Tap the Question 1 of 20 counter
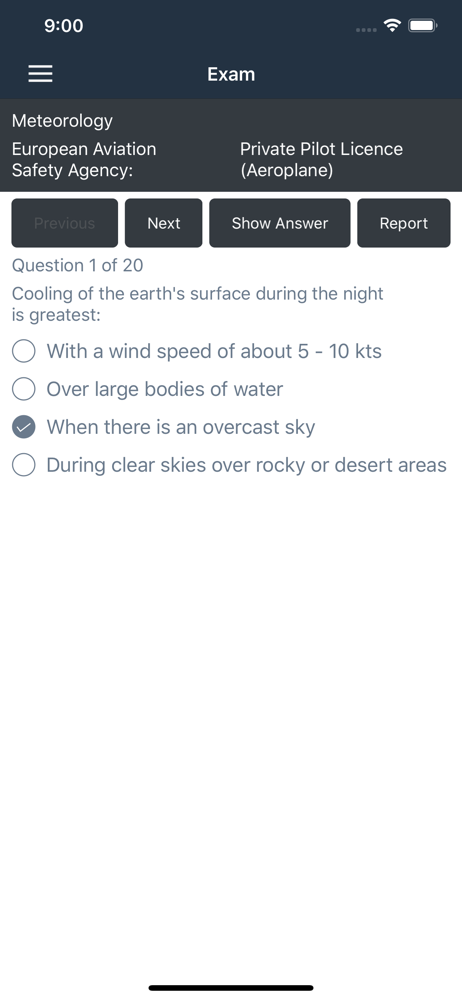This screenshot has height=1000, width=462. 77,265
